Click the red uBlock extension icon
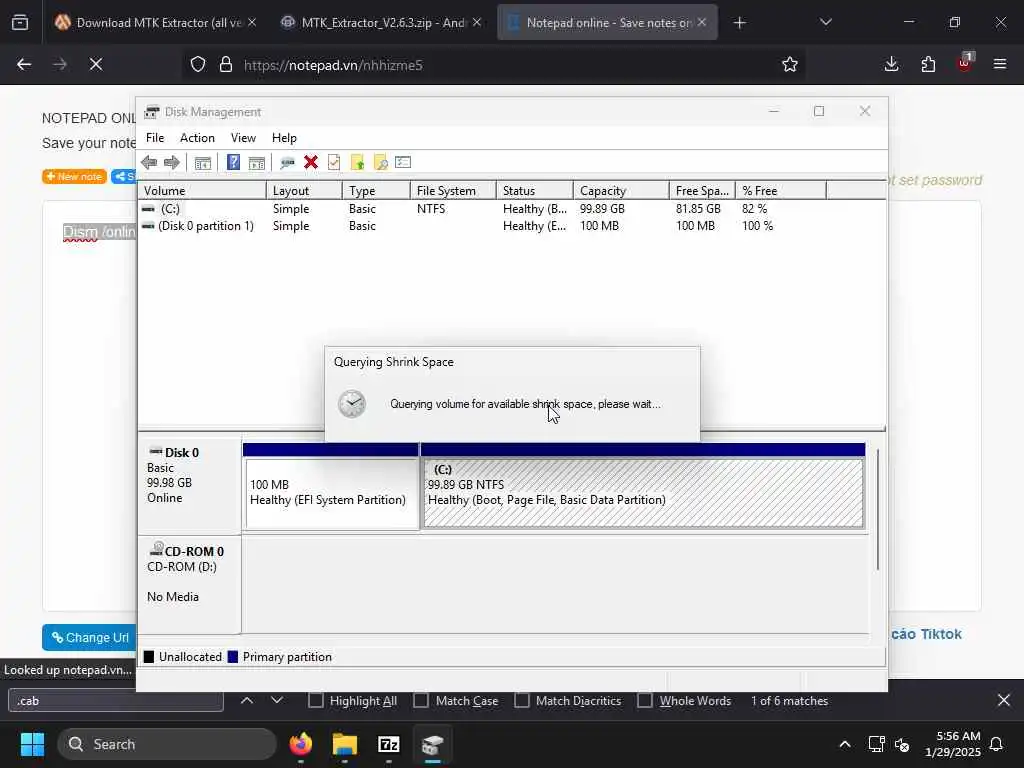The image size is (1024, 768). [x=965, y=63]
